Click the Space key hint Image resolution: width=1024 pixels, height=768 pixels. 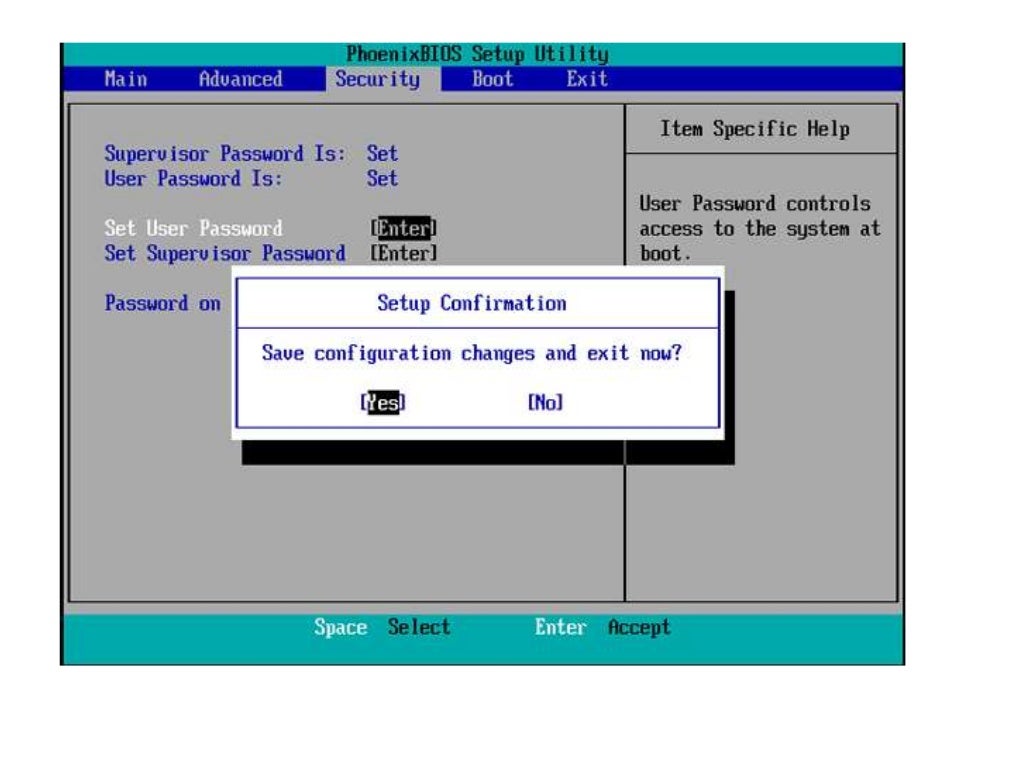340,627
